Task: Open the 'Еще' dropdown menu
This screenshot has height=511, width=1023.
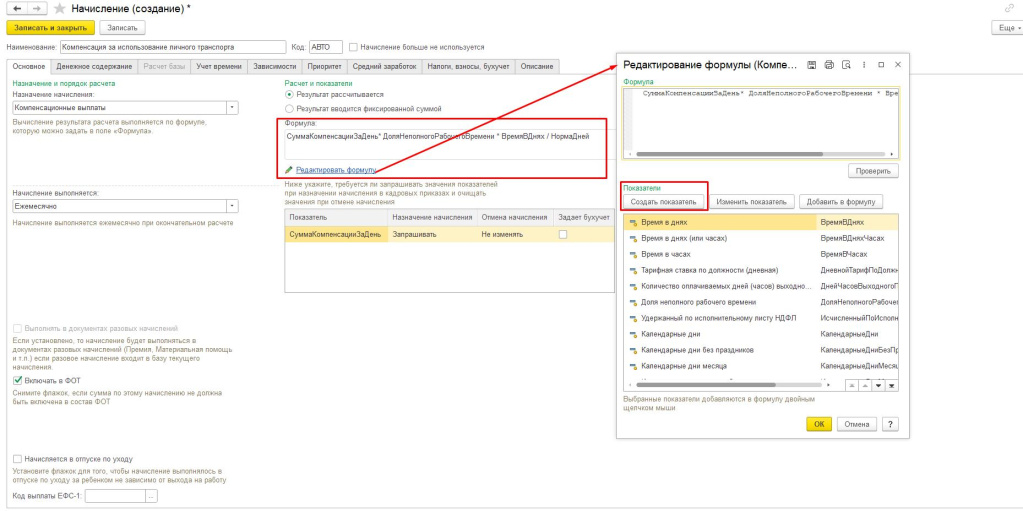Action: click(x=1005, y=28)
